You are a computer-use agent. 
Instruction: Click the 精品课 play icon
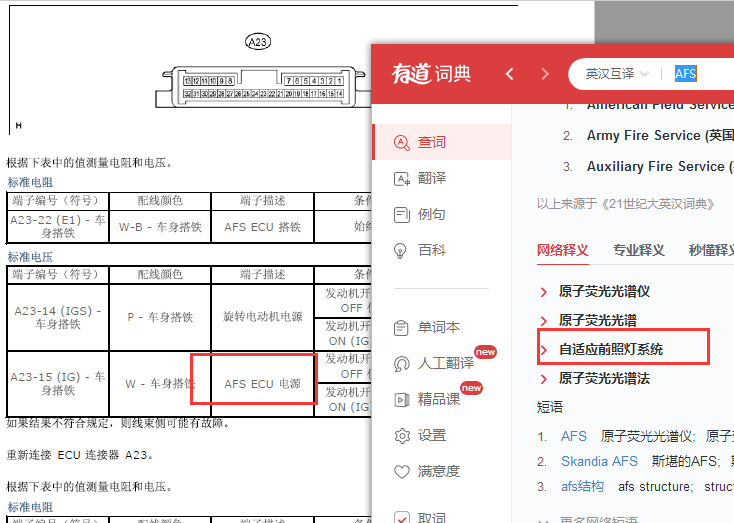point(402,399)
